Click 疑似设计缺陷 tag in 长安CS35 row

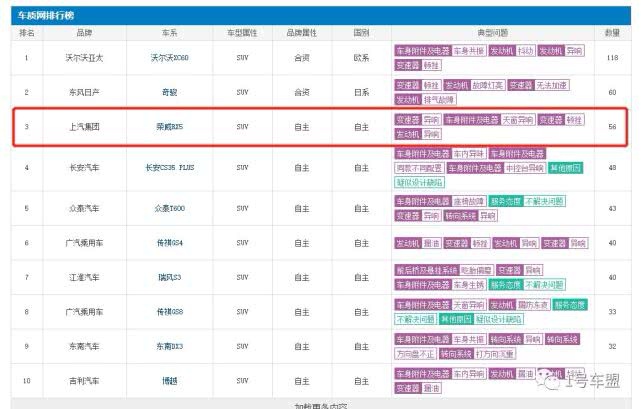click(x=419, y=182)
